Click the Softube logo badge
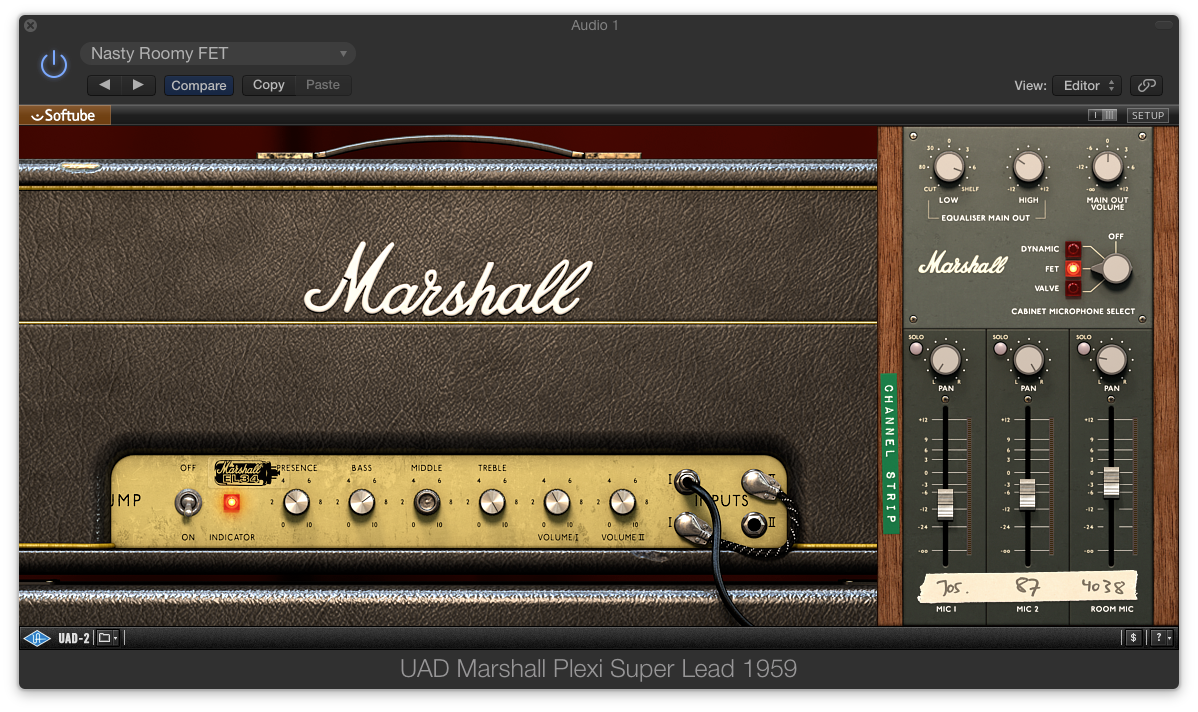 coord(64,115)
